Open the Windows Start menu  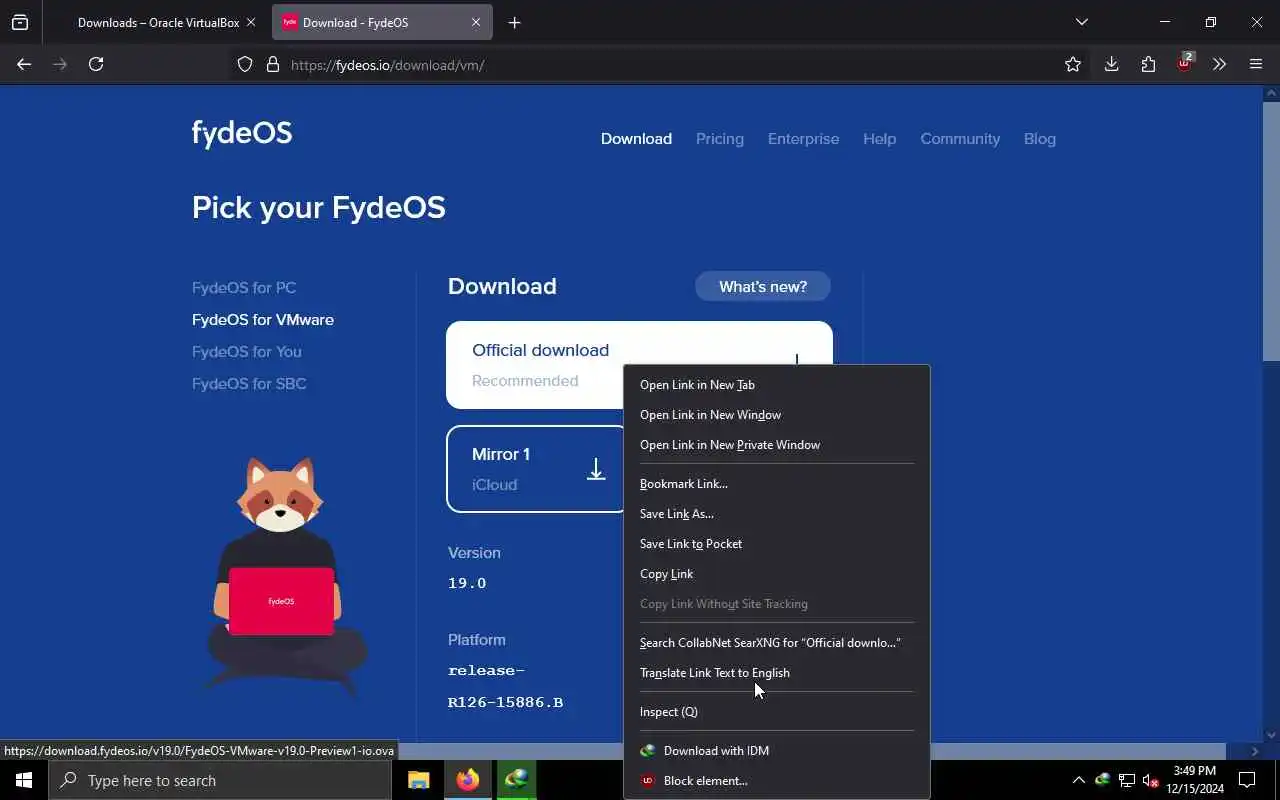pos(24,780)
